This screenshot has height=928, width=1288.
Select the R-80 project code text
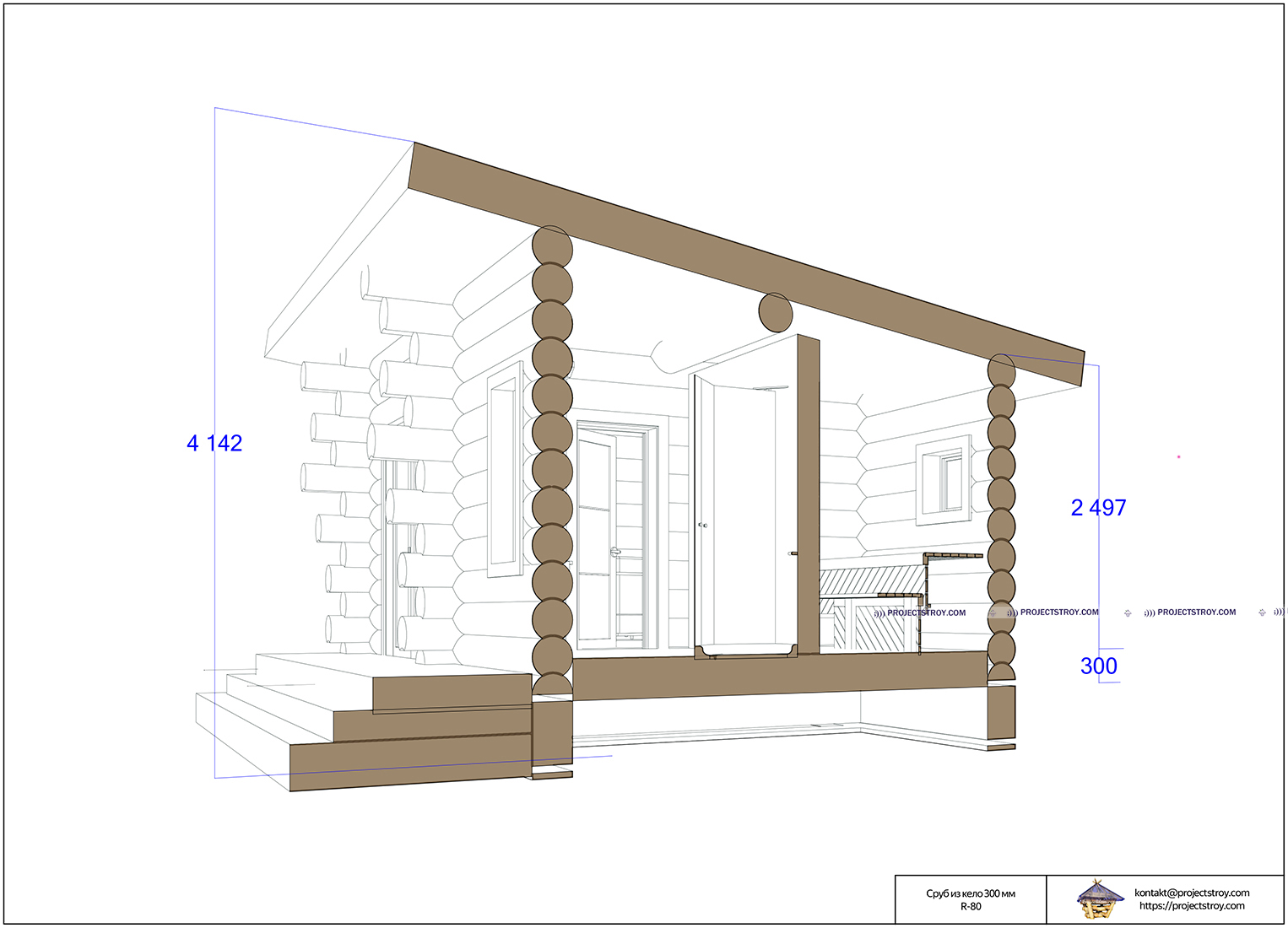[x=970, y=907]
